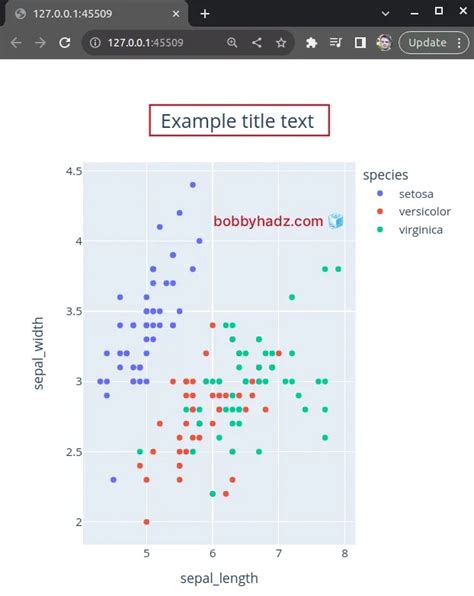
Task: Click the Update button
Action: tap(427, 43)
